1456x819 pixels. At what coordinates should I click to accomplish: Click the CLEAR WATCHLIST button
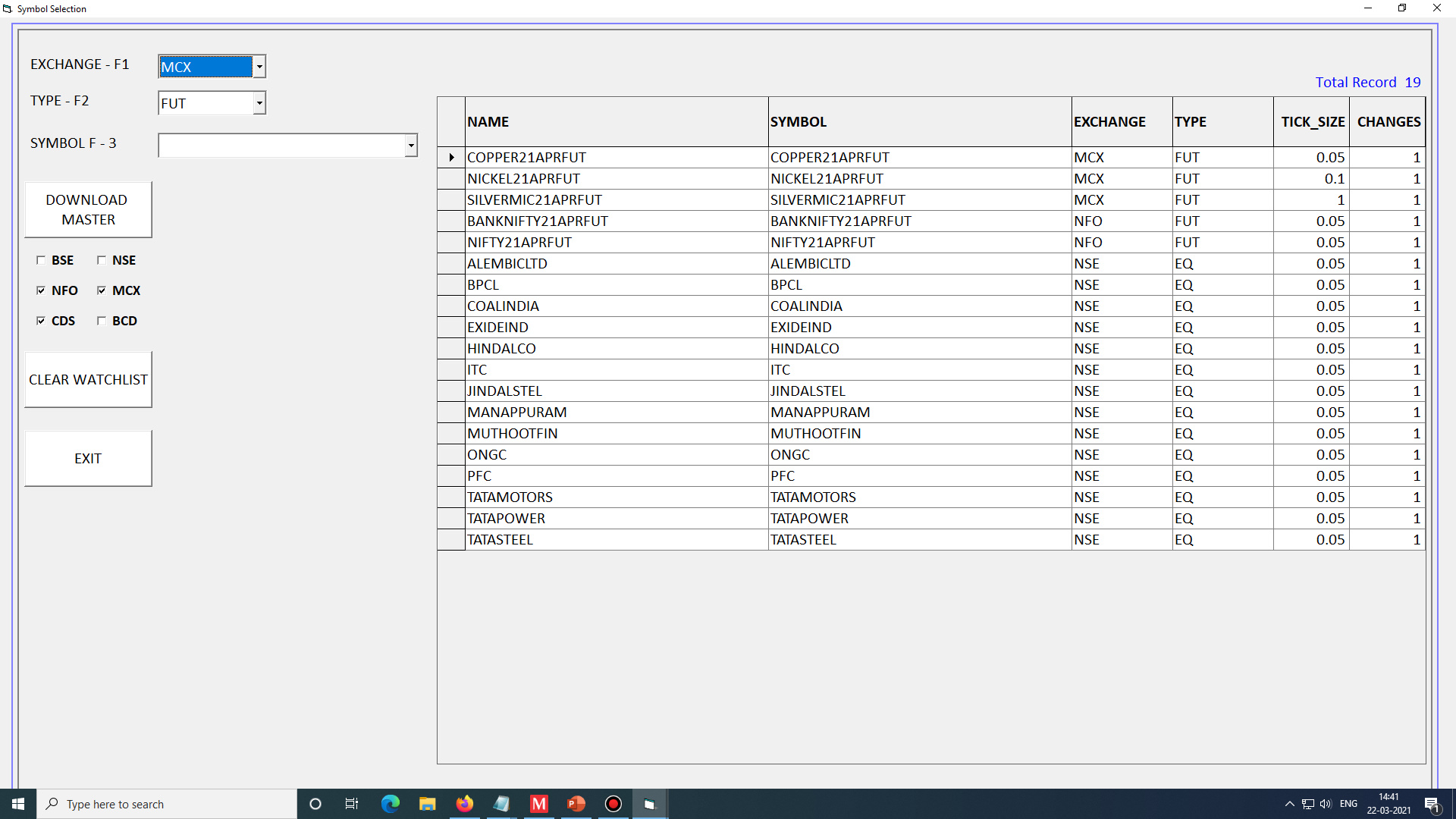[88, 380]
